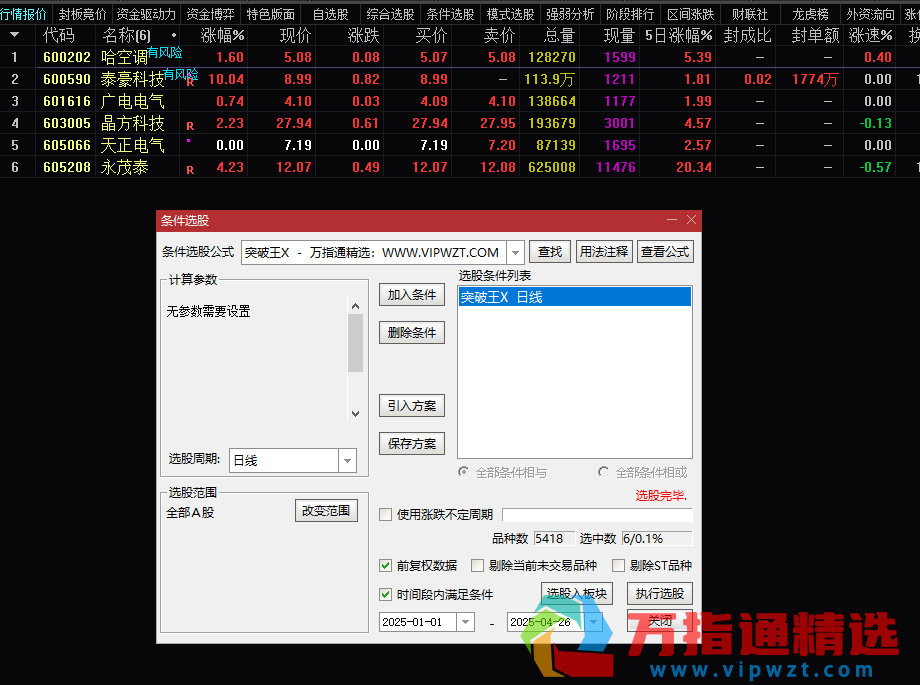The width and height of the screenshot is (920, 685).
Task: Uncheck the 前复权数据 checkbox
Action: pos(386,565)
